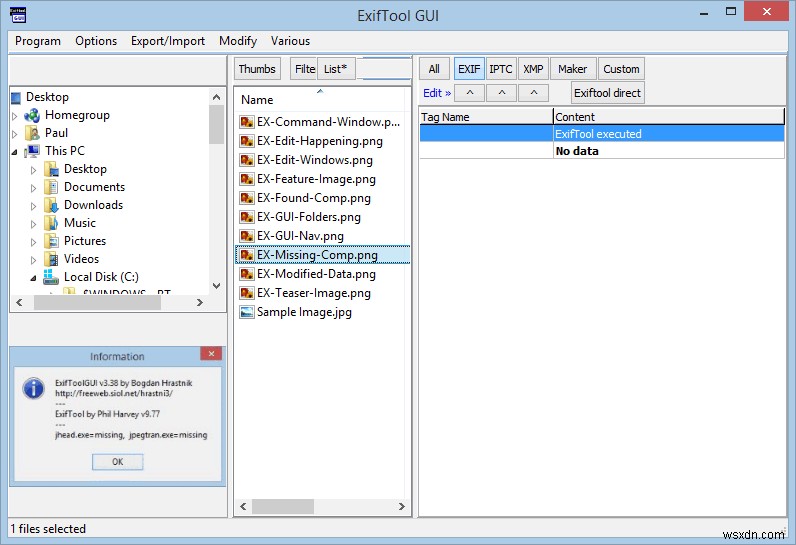
Task: Switch to Custom metadata view
Action: pyautogui.click(x=621, y=69)
